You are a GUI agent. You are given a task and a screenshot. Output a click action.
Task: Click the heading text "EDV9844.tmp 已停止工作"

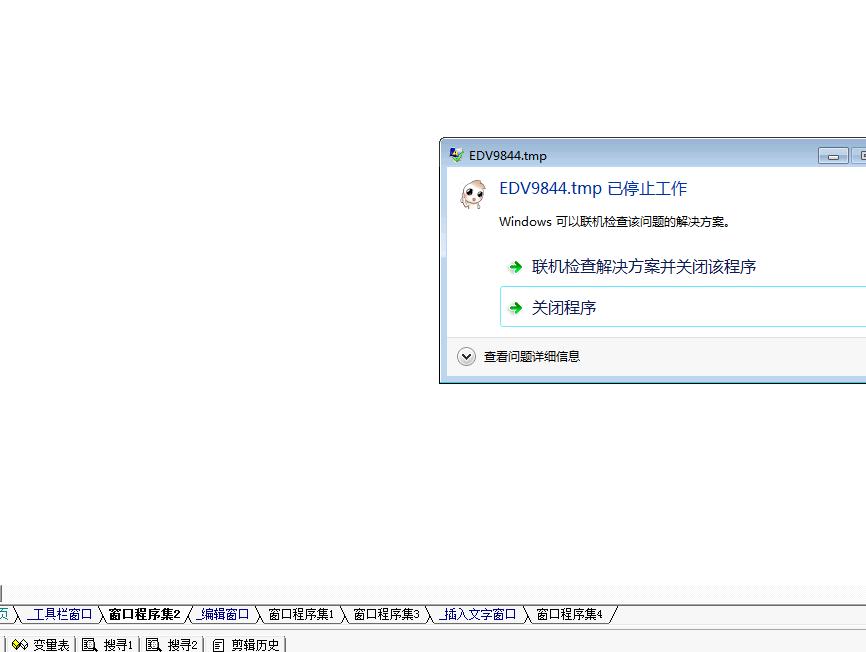[x=593, y=189]
